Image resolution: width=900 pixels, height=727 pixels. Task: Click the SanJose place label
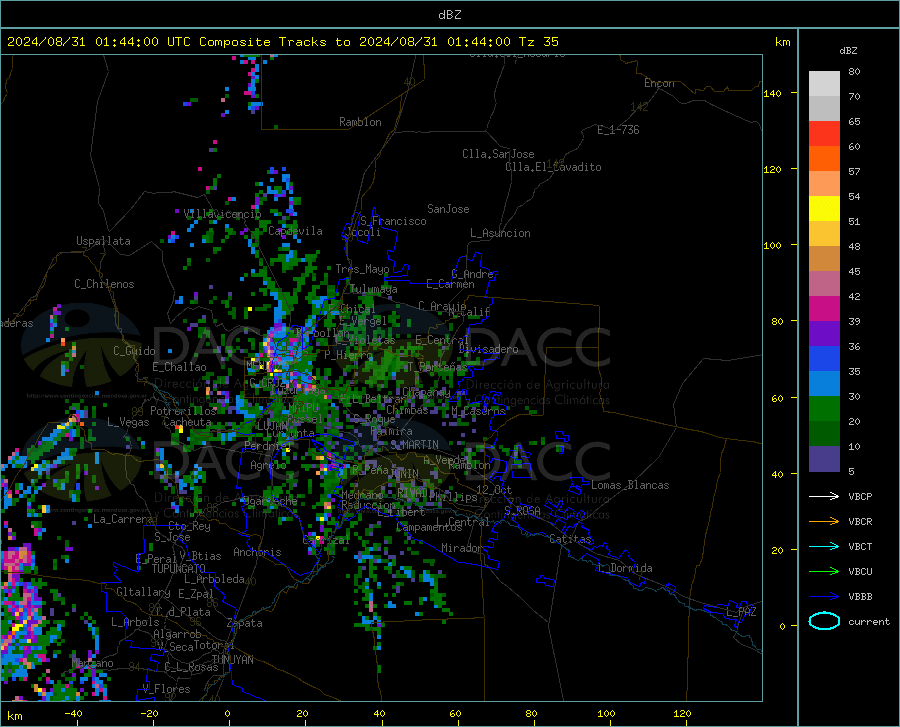point(448,209)
